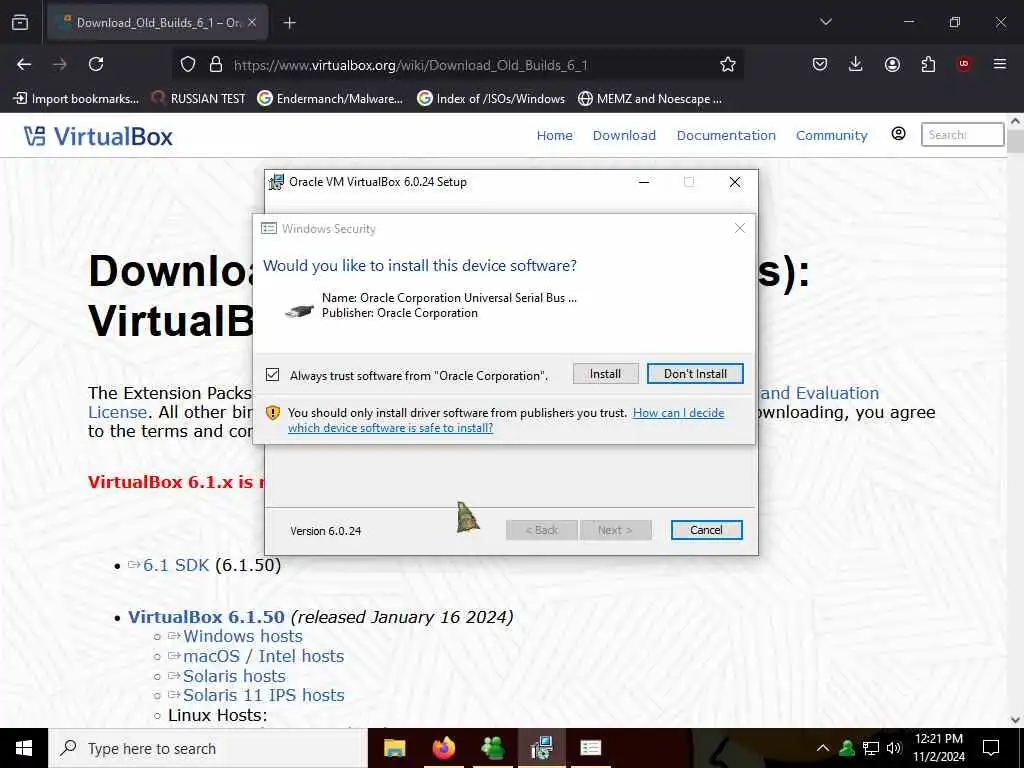Open the 6.1 SDK link
Screen dimensions: 1024x768
coord(176,565)
